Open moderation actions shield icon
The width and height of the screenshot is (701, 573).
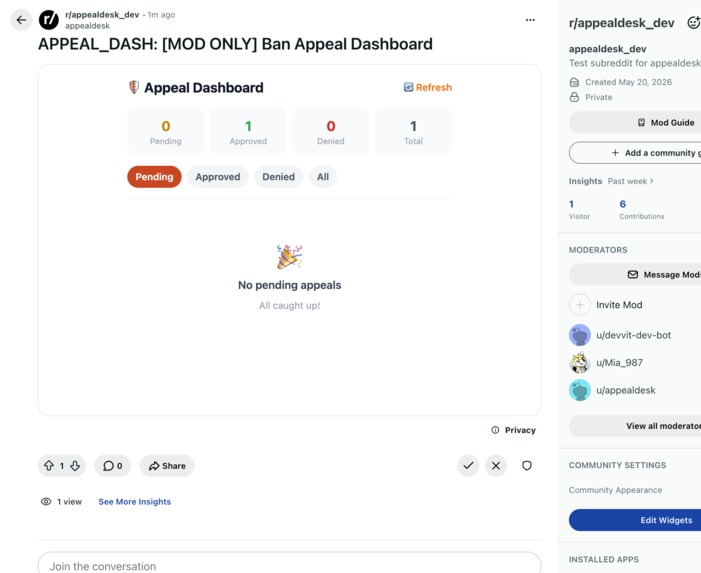[527, 466]
